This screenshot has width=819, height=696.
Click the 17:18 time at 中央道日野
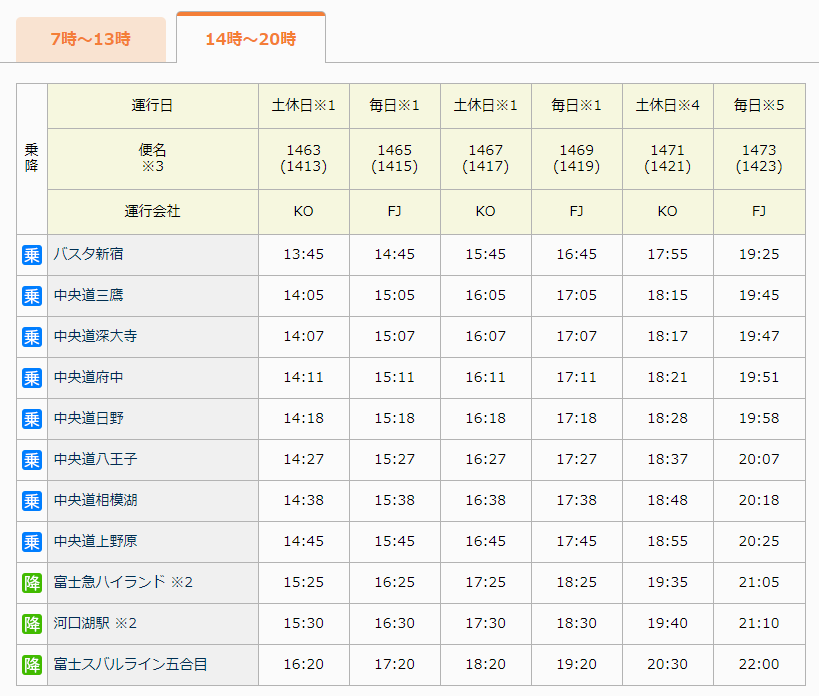tap(577, 419)
